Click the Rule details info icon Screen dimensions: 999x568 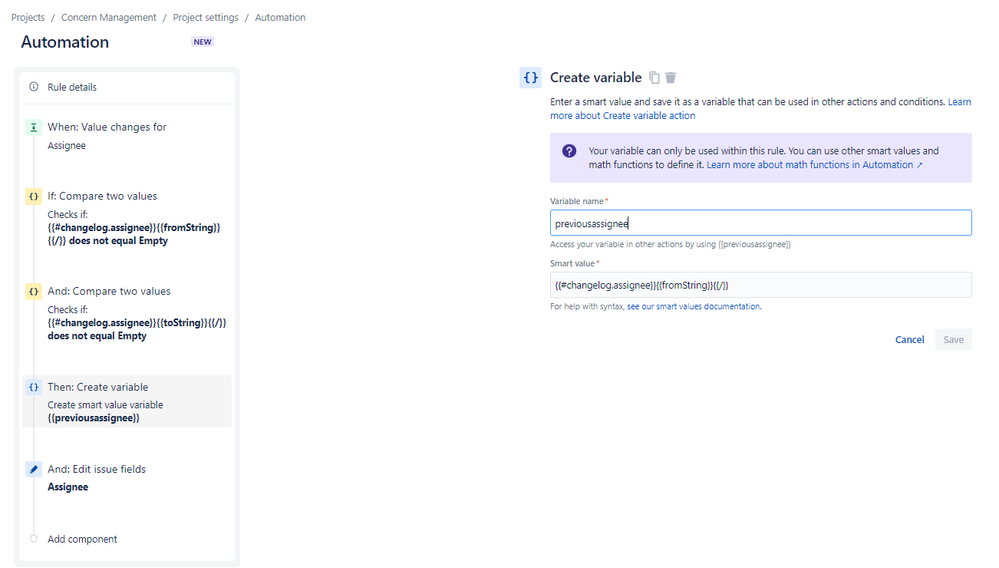(34, 87)
